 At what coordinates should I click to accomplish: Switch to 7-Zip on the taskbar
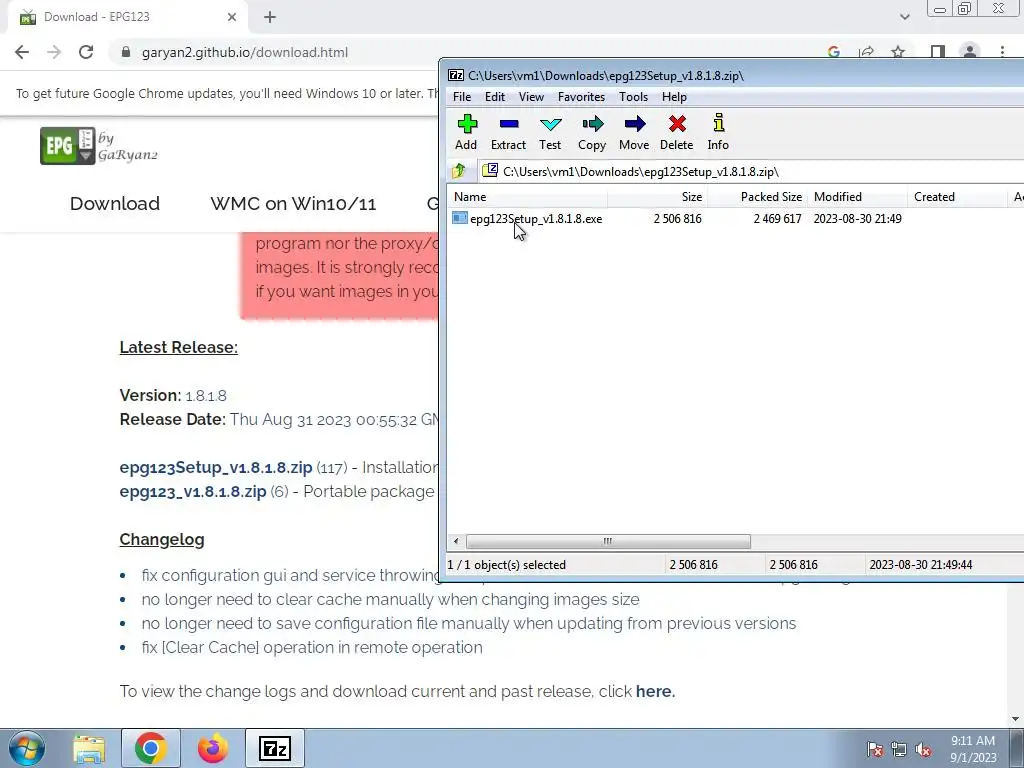275,748
